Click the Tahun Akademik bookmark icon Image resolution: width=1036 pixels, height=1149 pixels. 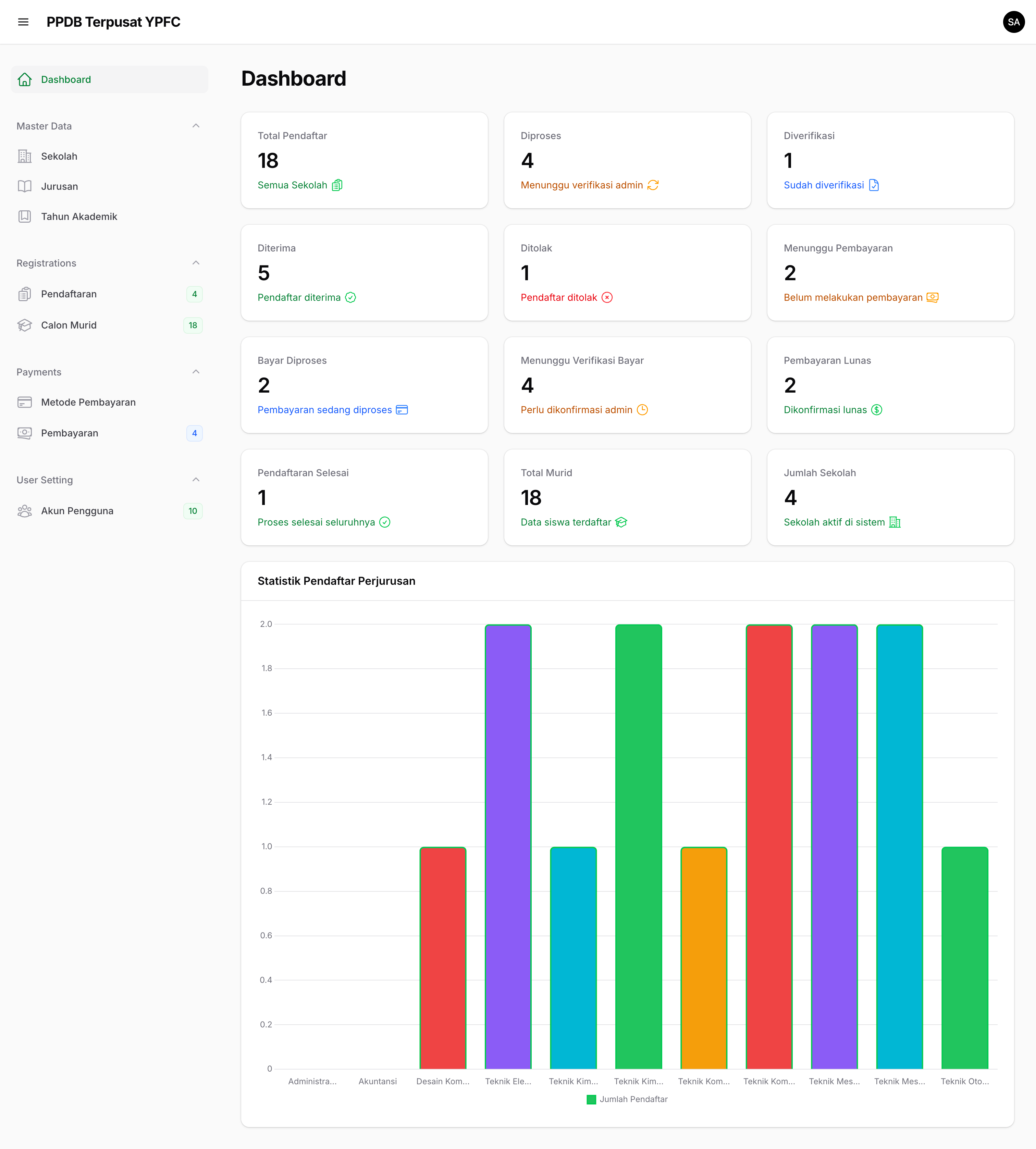24,216
